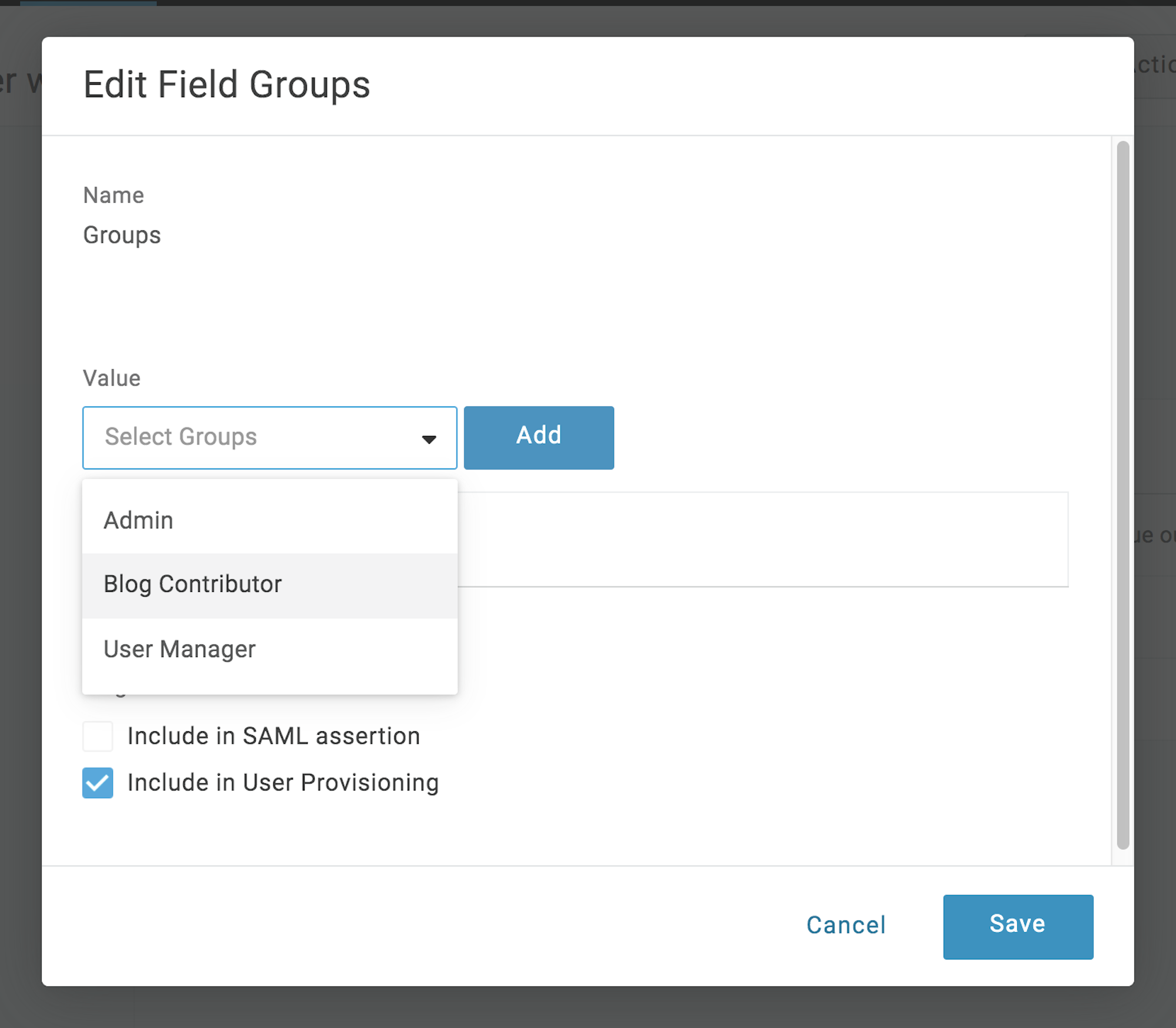The image size is (1176, 1028).
Task: Pick User Manager from the dropdown list
Action: [x=270, y=649]
